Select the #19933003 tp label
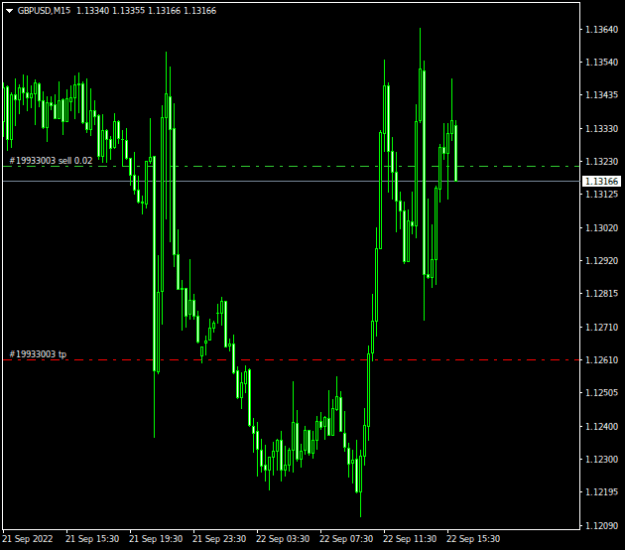The height and width of the screenshot is (550, 625). (x=38, y=354)
